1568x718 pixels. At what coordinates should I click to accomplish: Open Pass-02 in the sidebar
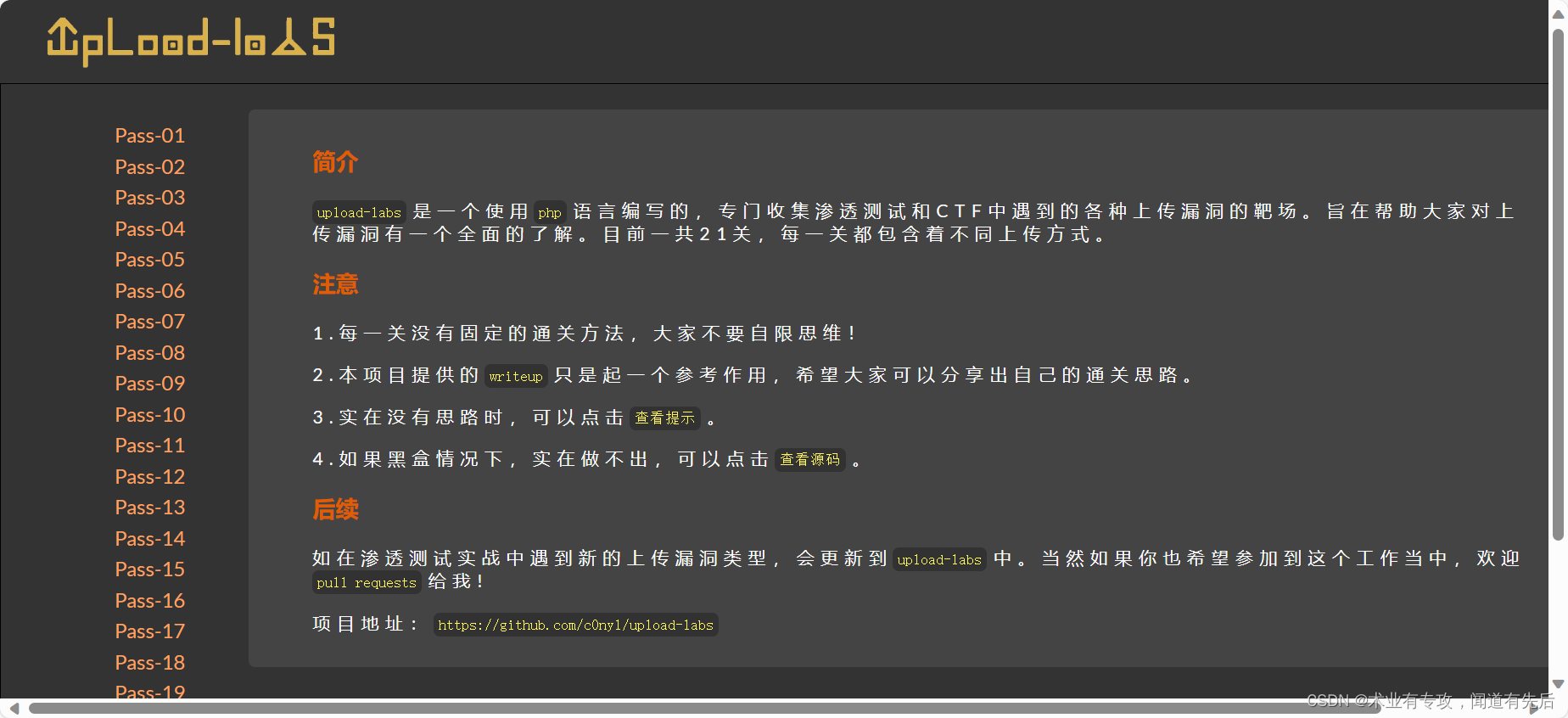(x=150, y=167)
